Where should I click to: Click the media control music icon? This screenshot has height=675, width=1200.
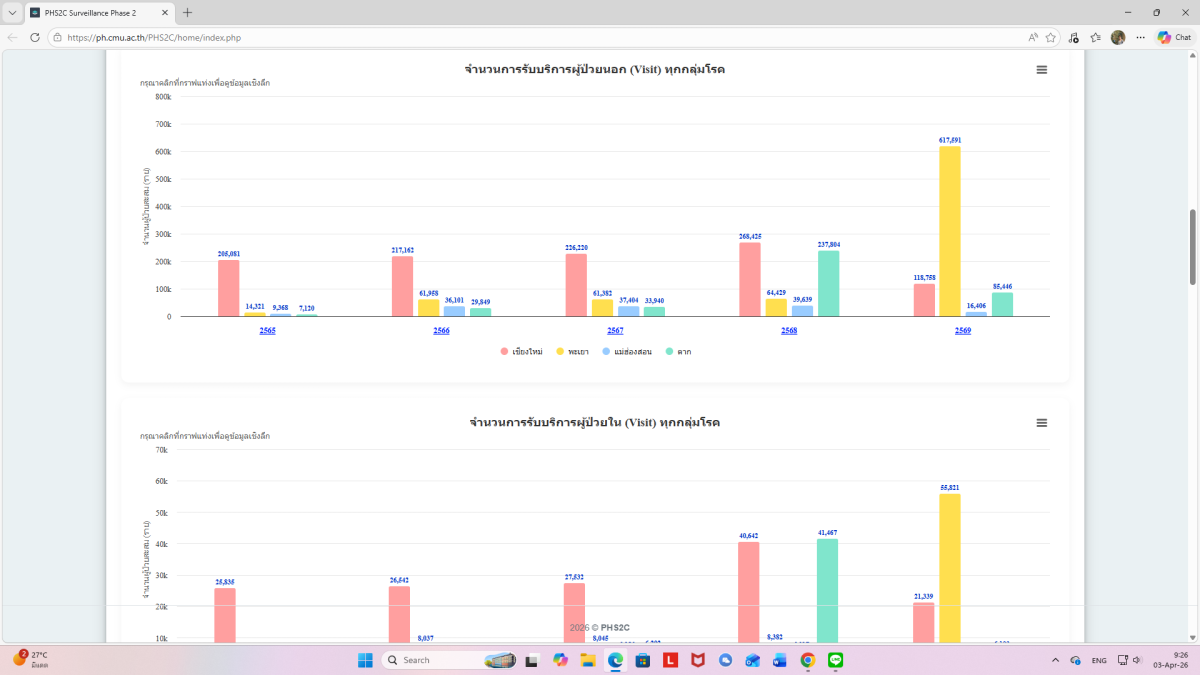pyautogui.click(x=1073, y=37)
